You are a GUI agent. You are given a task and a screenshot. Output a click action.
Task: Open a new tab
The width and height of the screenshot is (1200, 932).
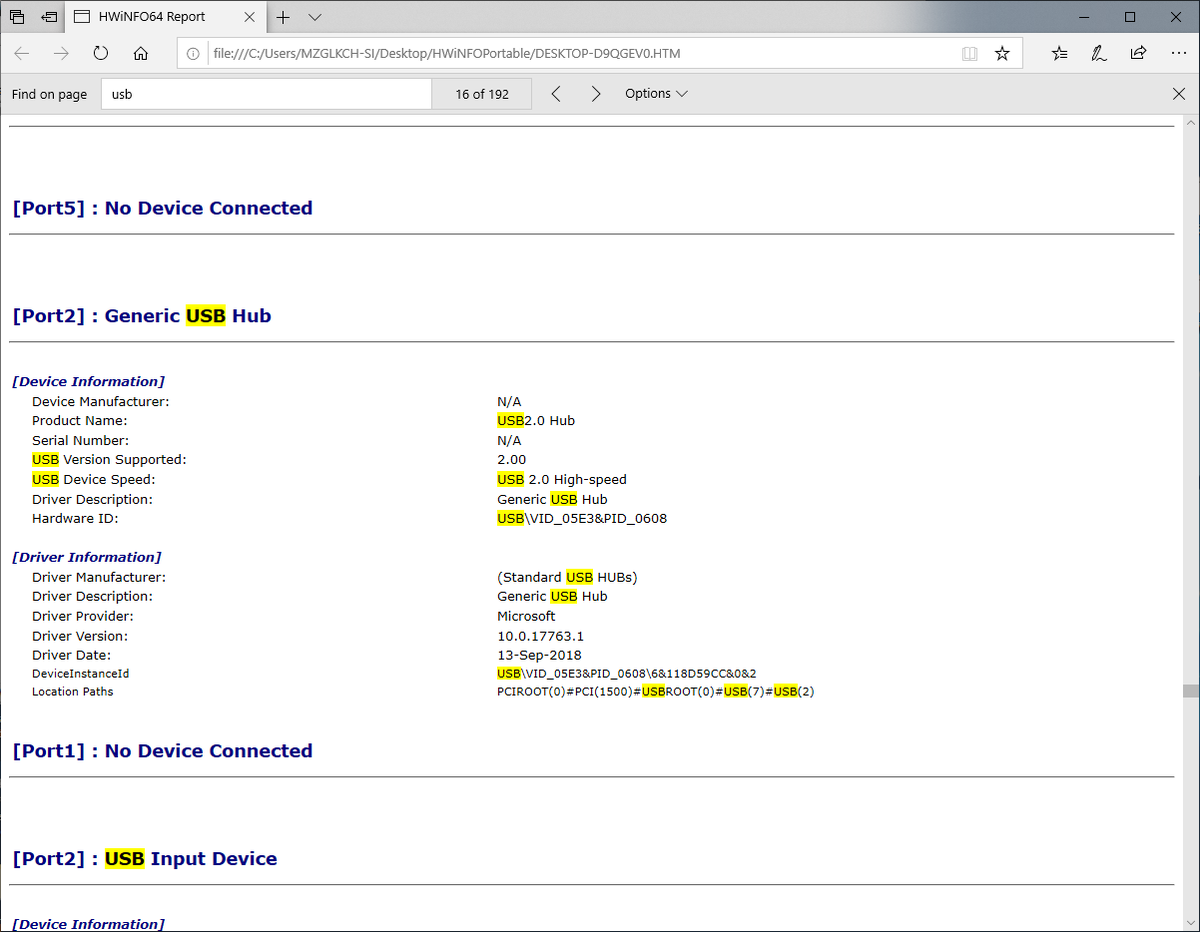point(283,17)
